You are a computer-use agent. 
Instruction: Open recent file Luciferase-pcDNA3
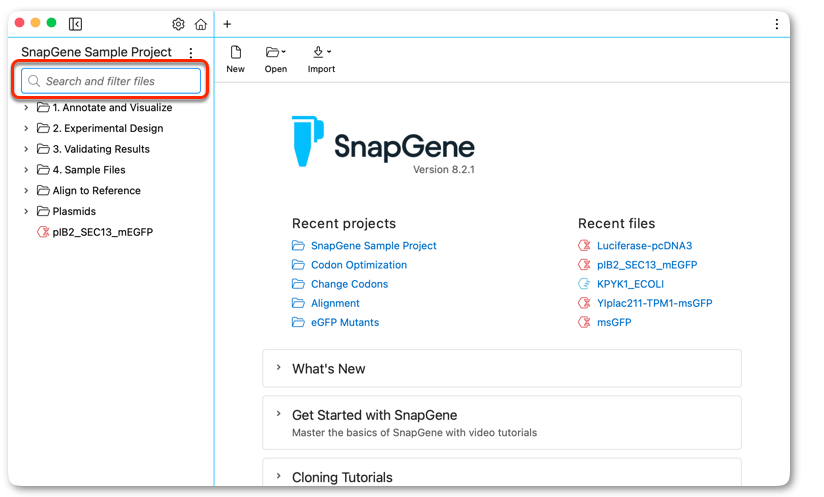click(644, 245)
